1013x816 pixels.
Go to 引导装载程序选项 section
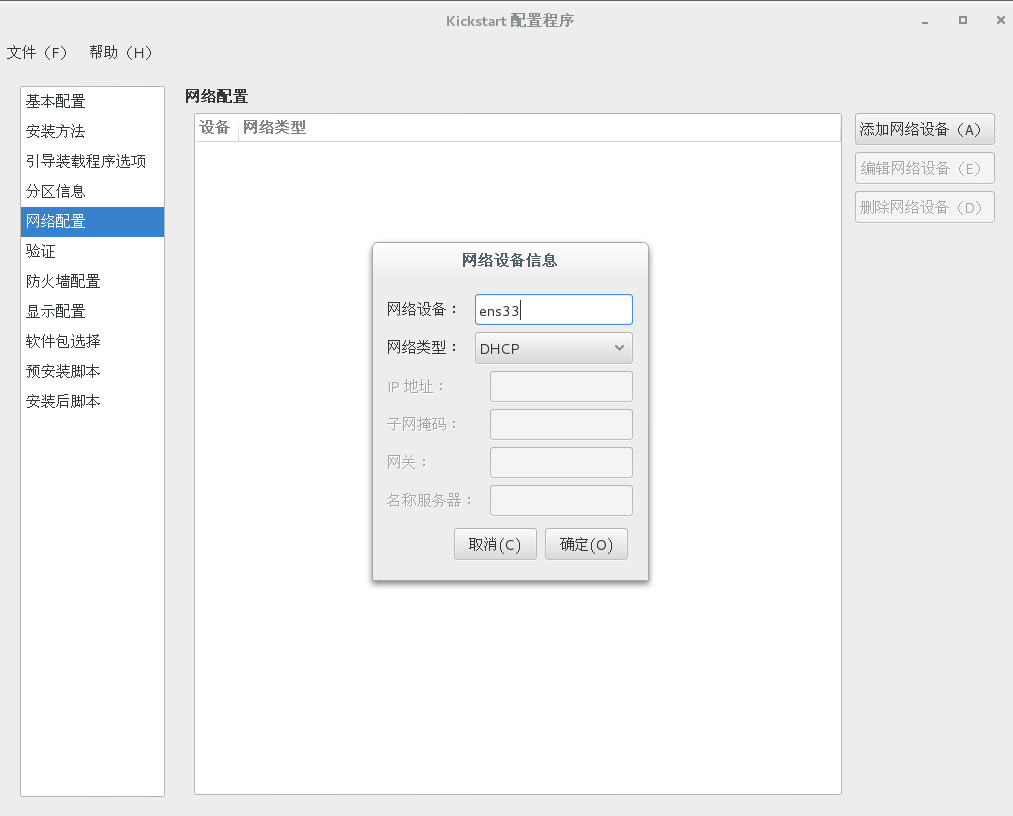pos(92,162)
